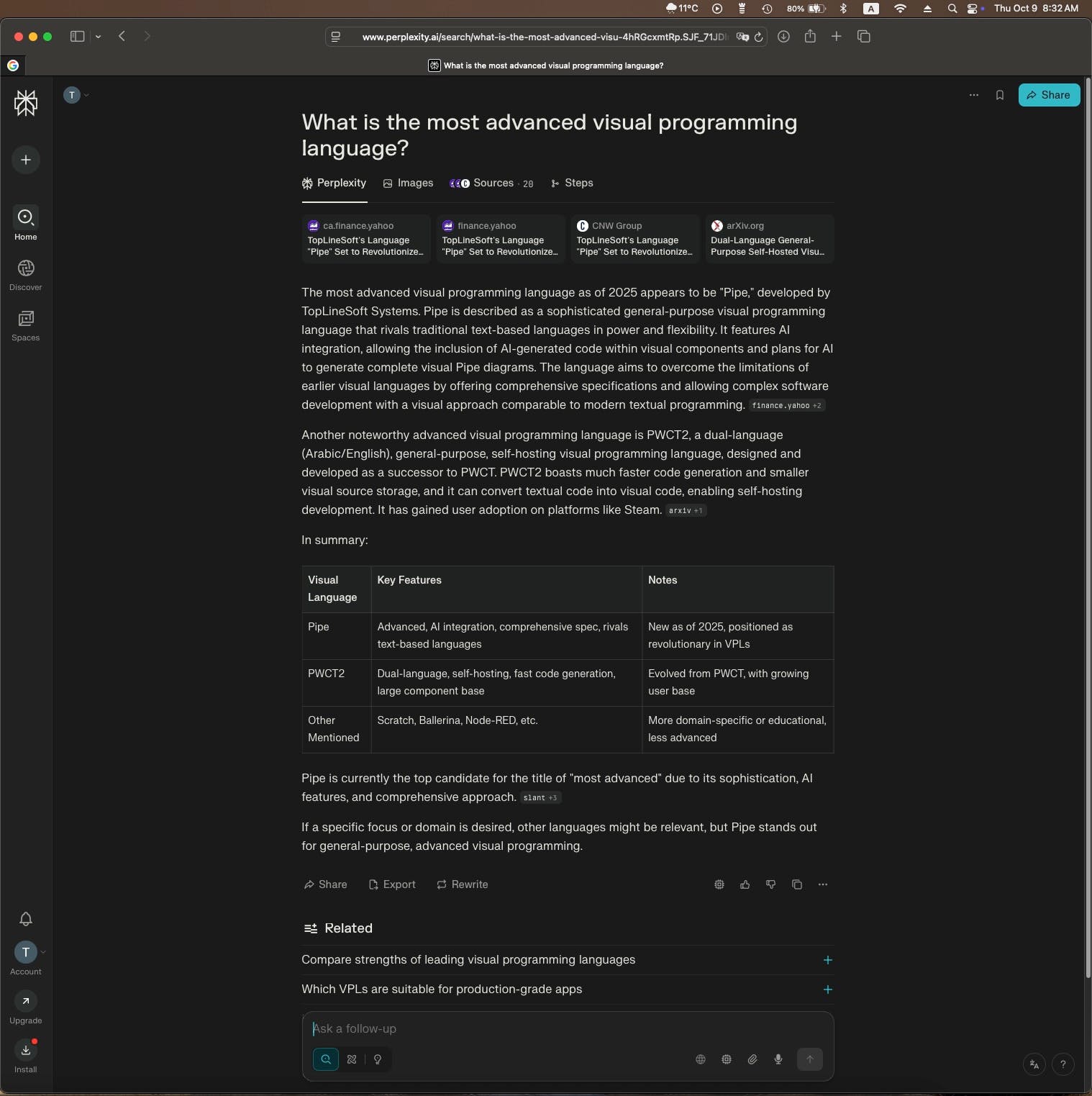Image resolution: width=1092 pixels, height=1096 pixels.
Task: Open Spaces in the sidebar
Action: pyautogui.click(x=26, y=326)
